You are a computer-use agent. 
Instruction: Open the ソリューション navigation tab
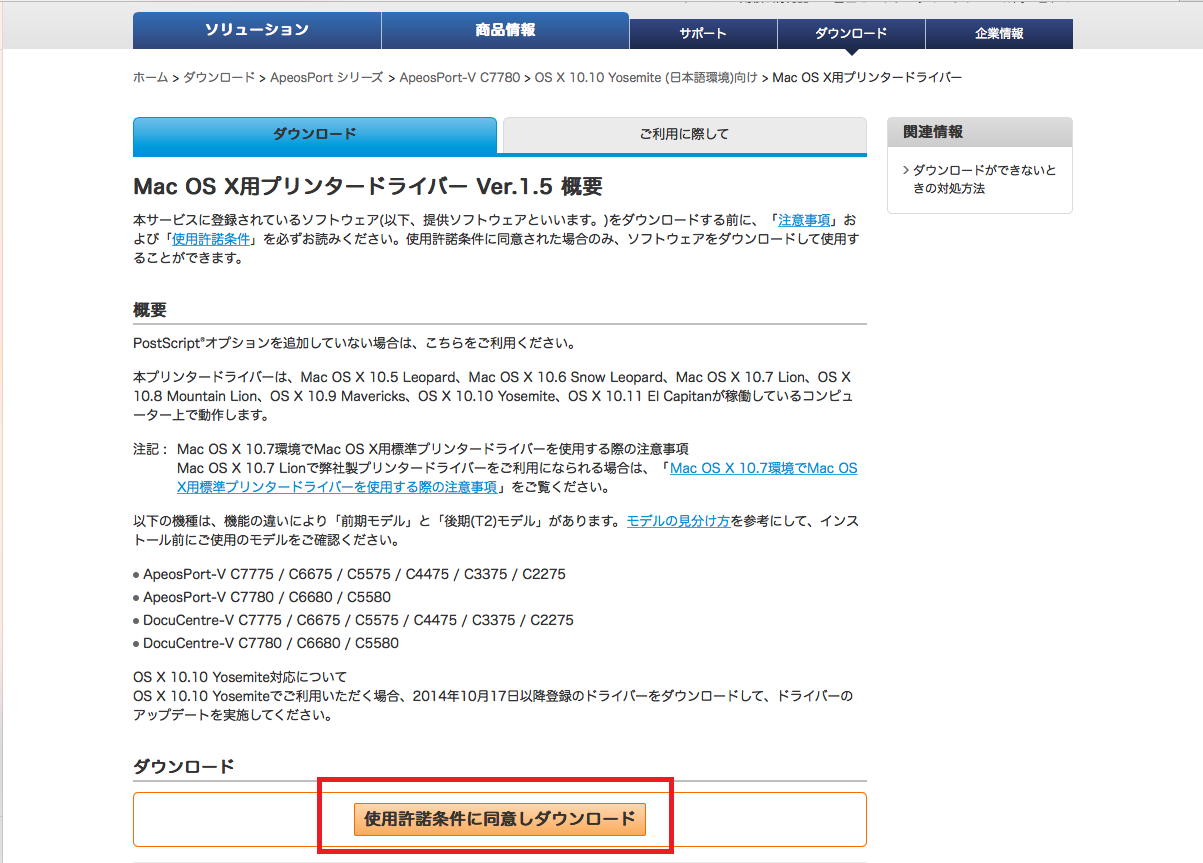tap(257, 30)
